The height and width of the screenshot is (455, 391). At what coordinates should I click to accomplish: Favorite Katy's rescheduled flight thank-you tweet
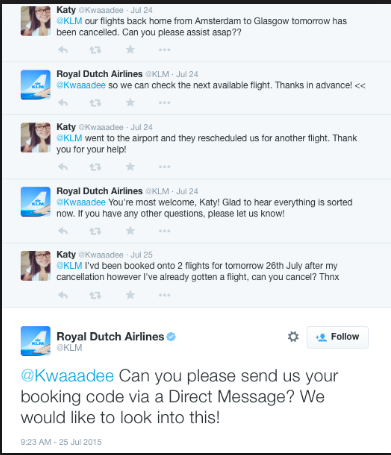pos(130,166)
